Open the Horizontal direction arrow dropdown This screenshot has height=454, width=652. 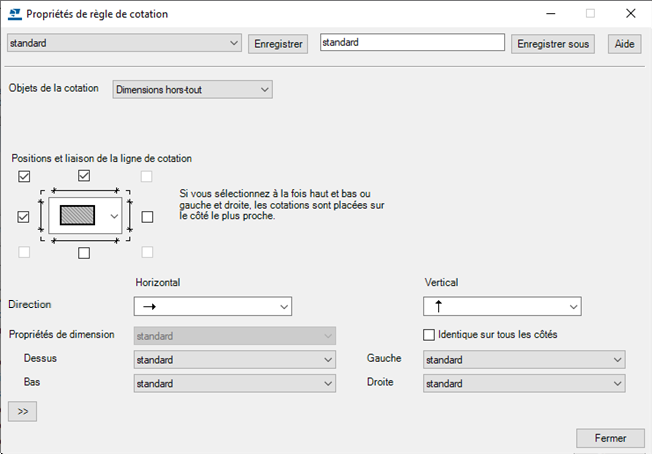coord(212,306)
